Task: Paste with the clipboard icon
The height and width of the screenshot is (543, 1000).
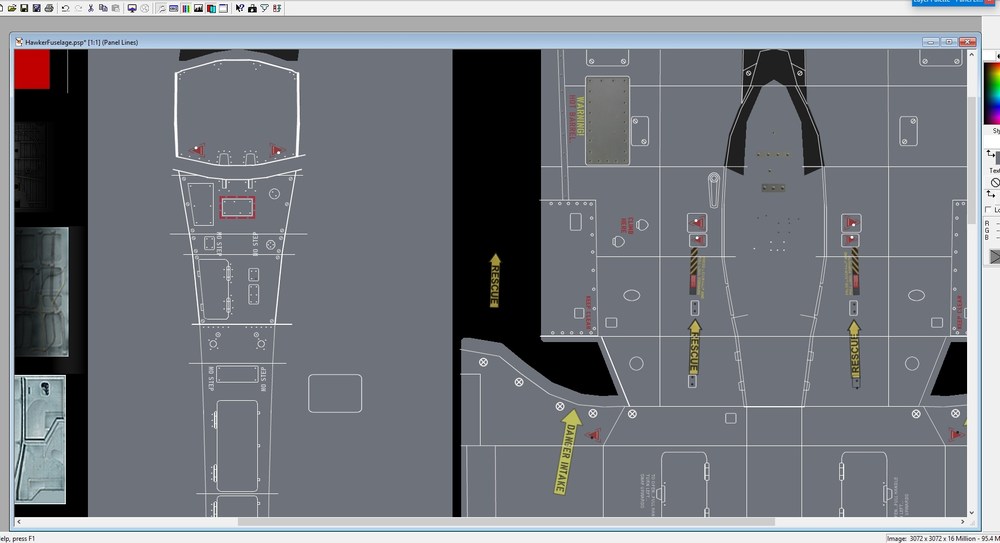Action: tap(115, 8)
